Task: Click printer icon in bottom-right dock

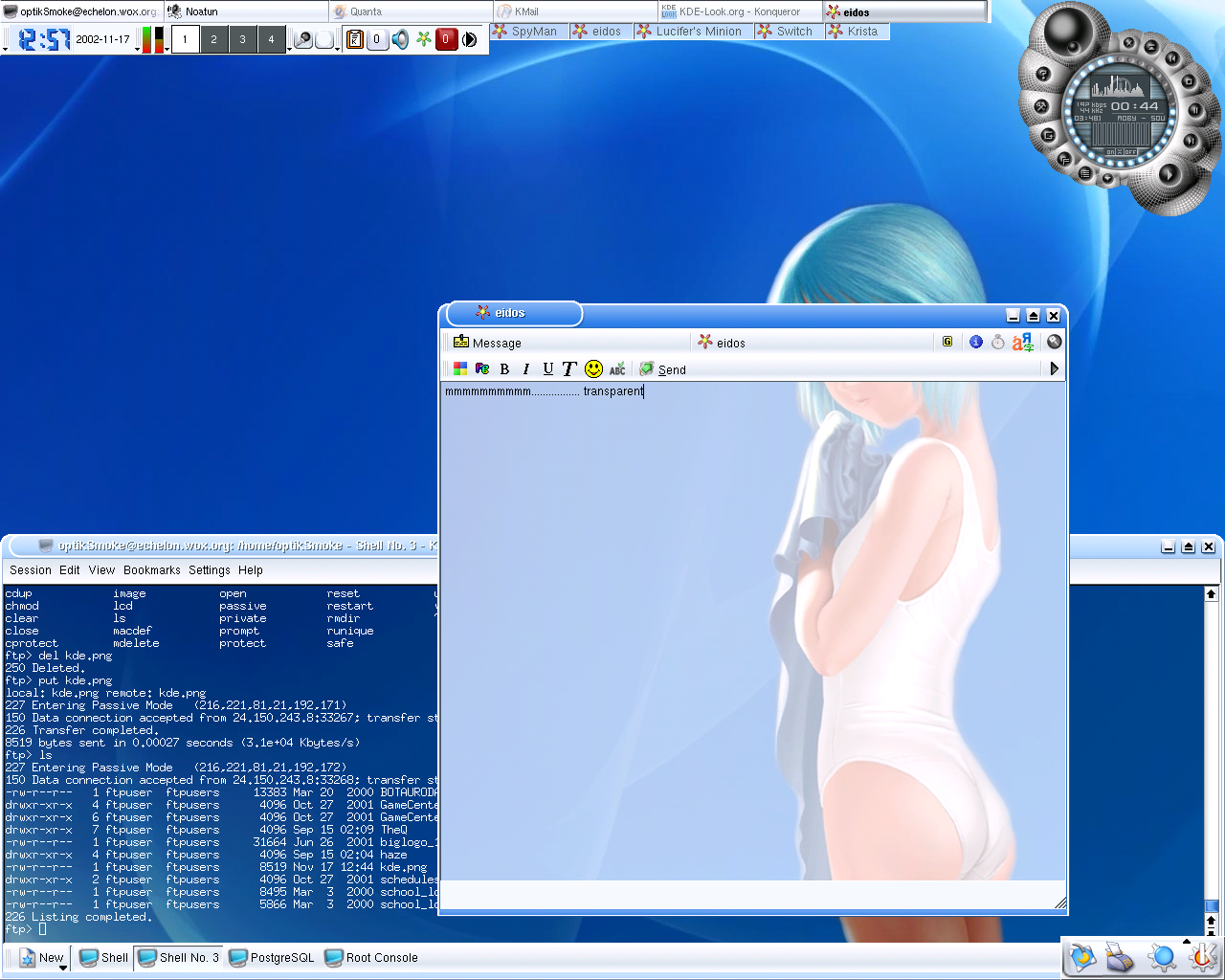Action: [x=1120, y=956]
